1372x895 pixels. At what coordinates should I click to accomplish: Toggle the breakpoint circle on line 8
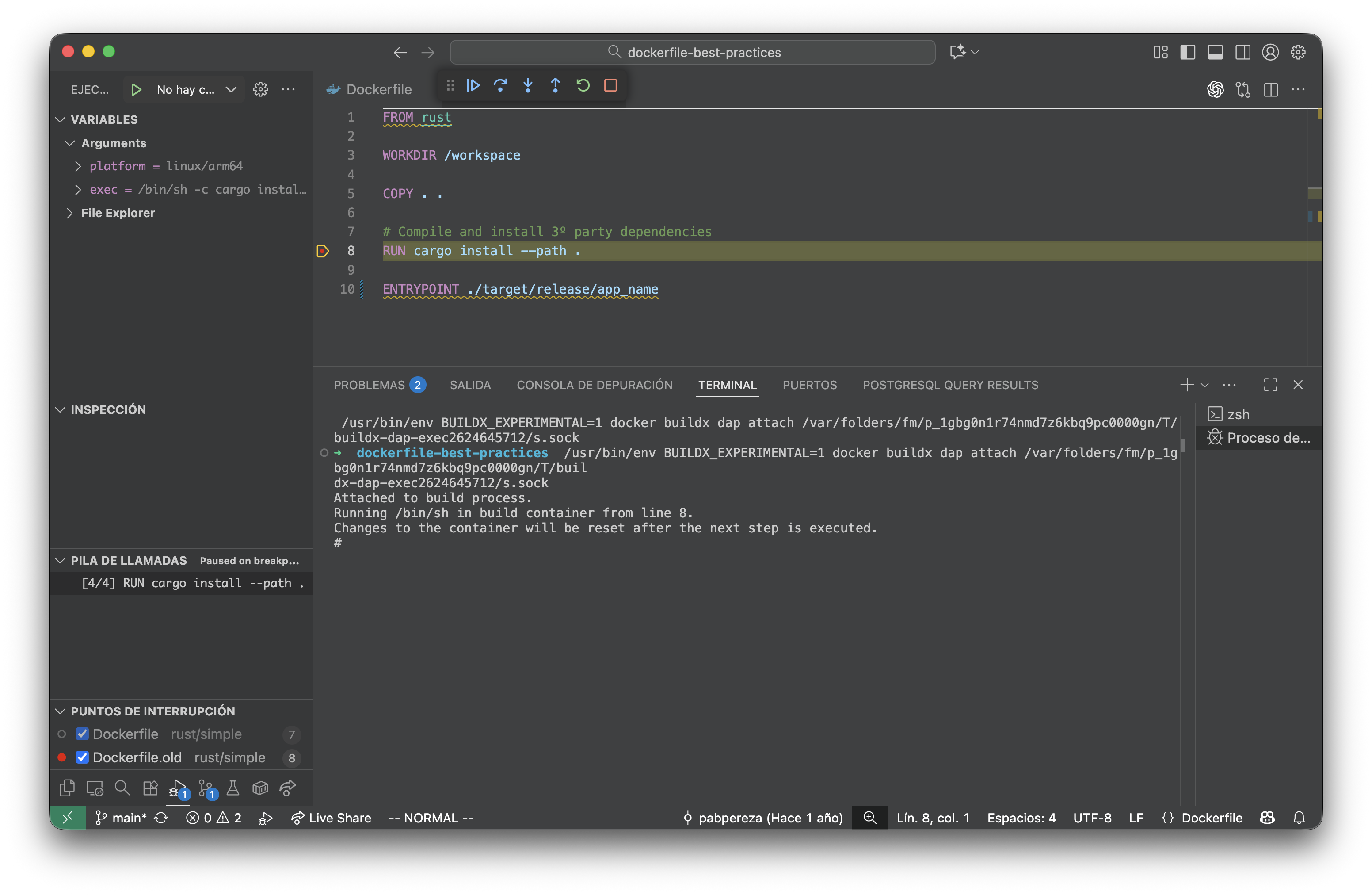tap(322, 251)
